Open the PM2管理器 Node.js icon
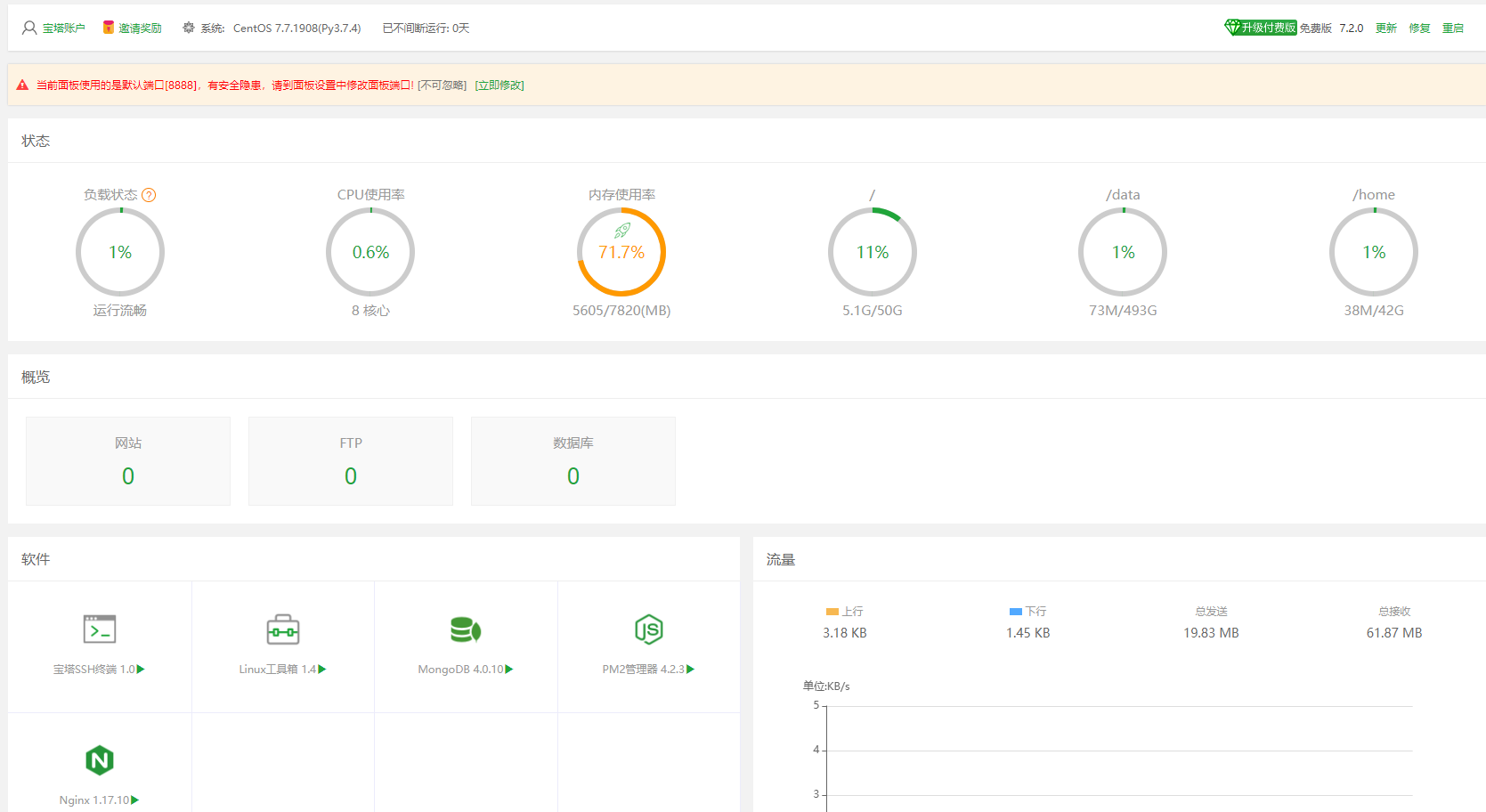 [x=648, y=629]
